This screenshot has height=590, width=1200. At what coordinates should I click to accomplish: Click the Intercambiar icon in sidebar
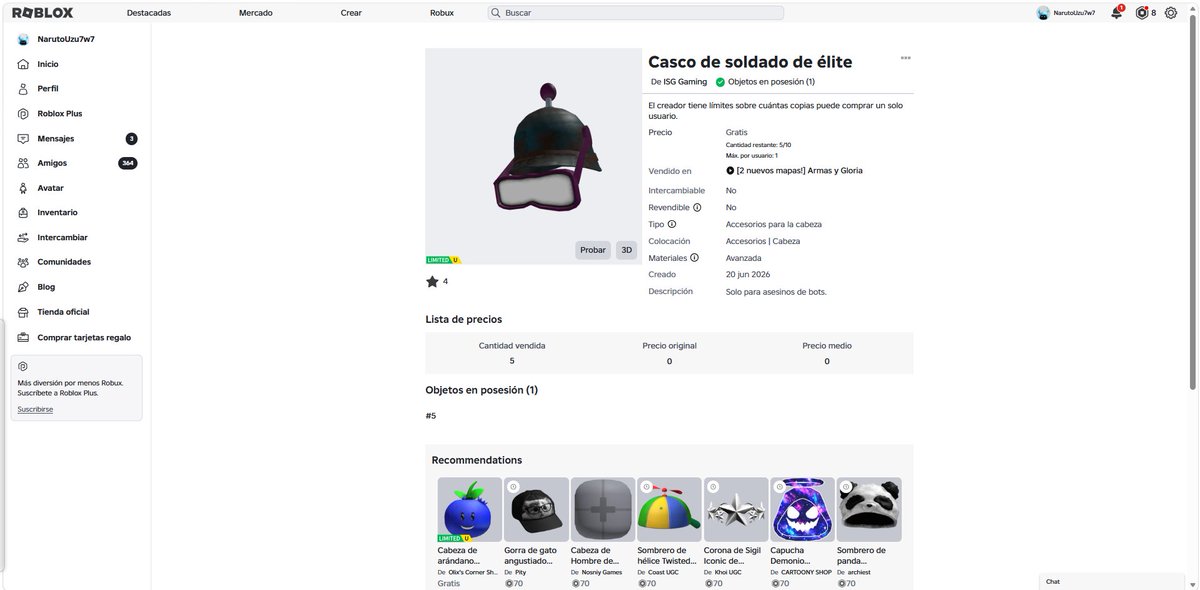pos(23,238)
